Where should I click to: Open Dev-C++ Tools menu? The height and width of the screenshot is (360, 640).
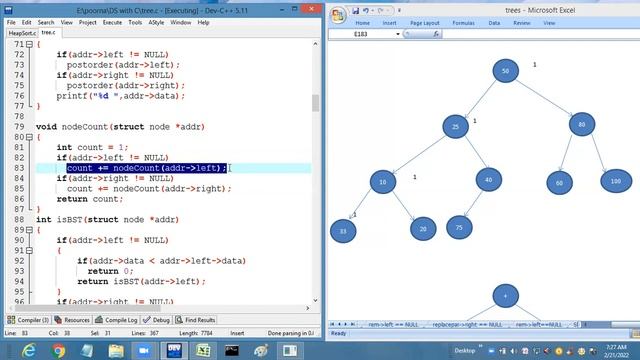coord(135,22)
